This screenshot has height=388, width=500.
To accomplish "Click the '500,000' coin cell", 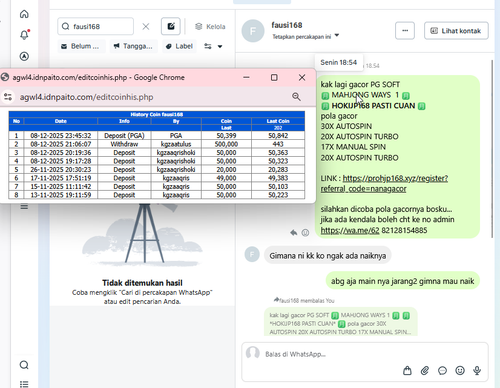I will (x=226, y=144).
